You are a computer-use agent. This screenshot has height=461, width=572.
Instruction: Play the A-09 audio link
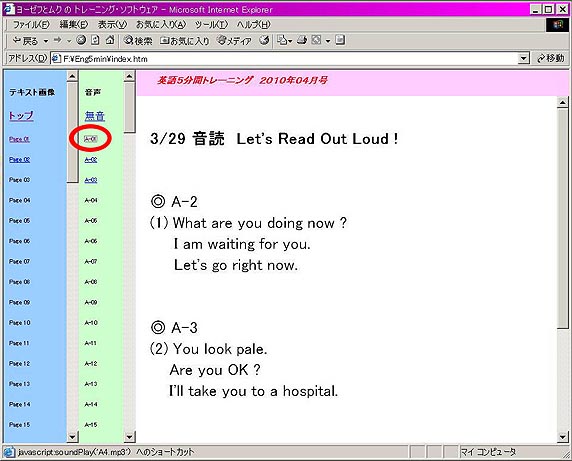(91, 302)
